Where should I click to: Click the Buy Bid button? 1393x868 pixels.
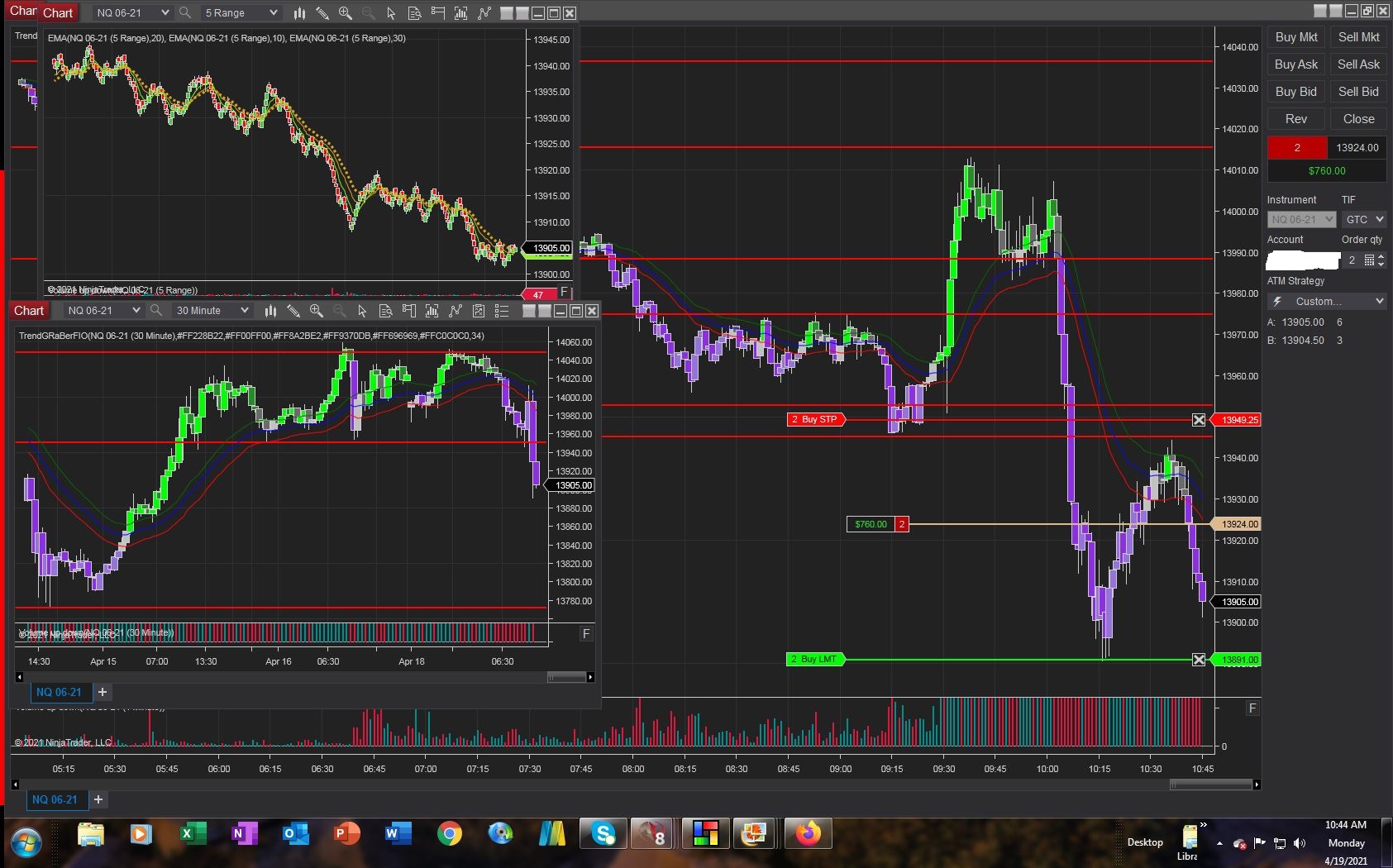[x=1296, y=92]
